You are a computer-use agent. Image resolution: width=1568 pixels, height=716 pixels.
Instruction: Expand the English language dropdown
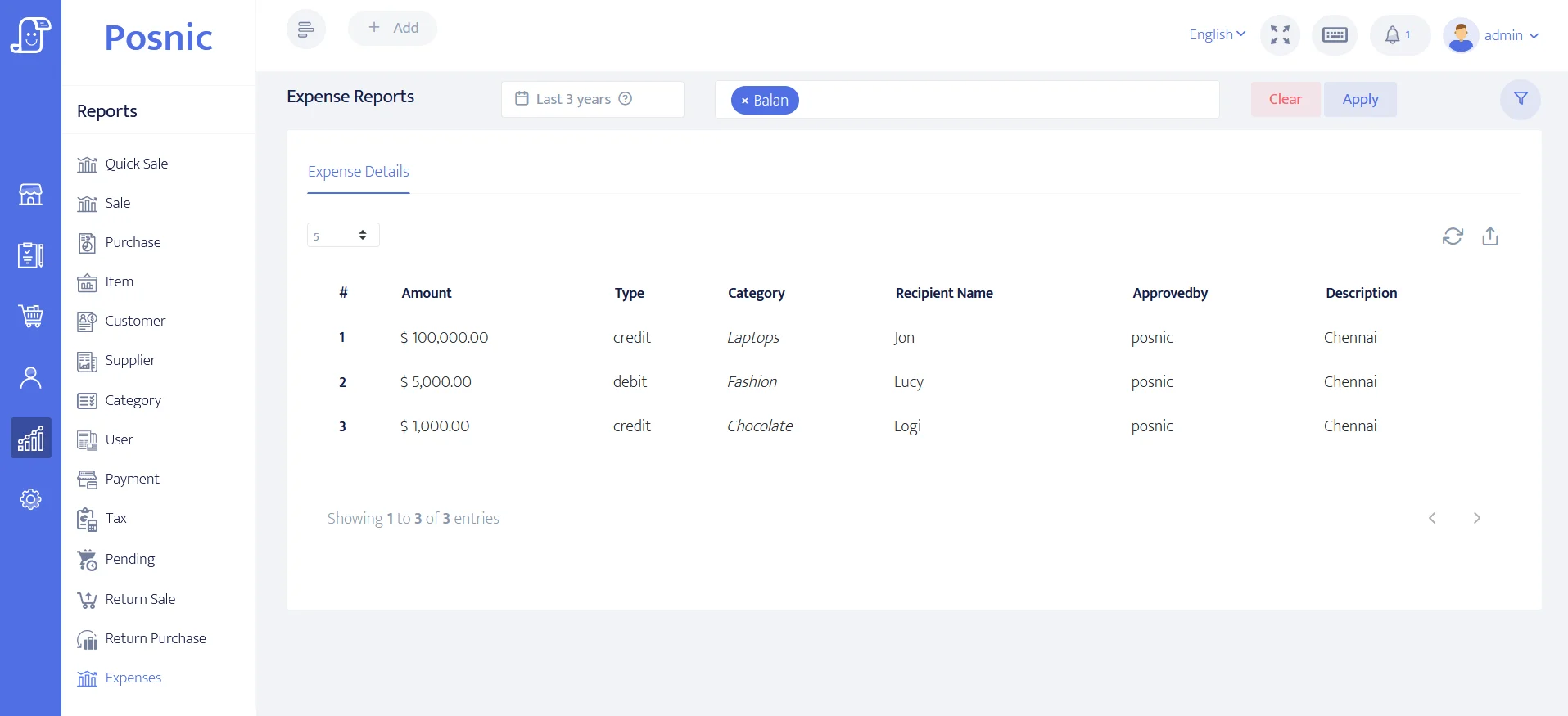click(x=1217, y=34)
